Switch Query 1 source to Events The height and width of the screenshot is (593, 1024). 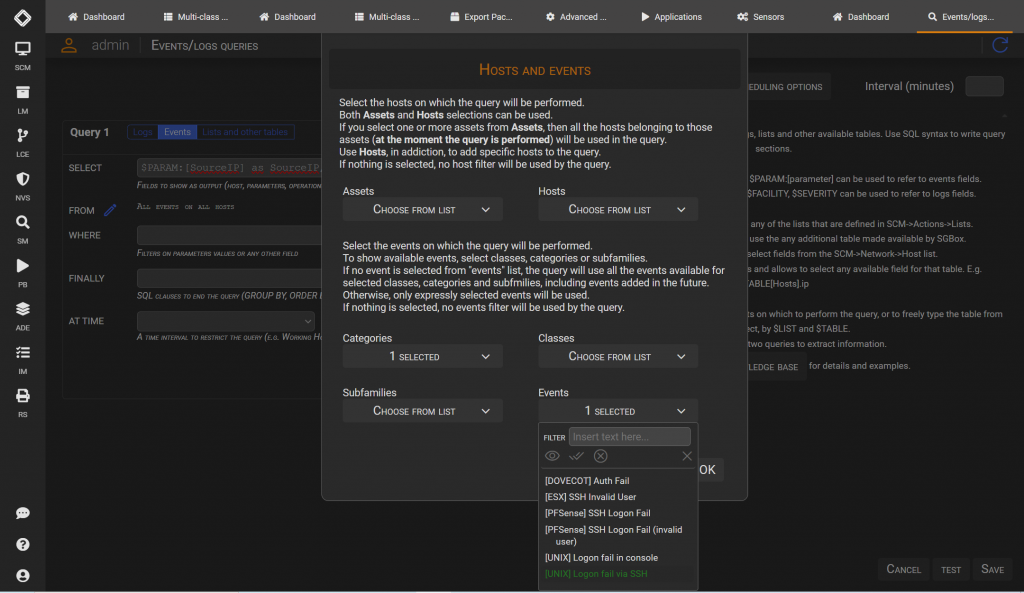coord(177,132)
